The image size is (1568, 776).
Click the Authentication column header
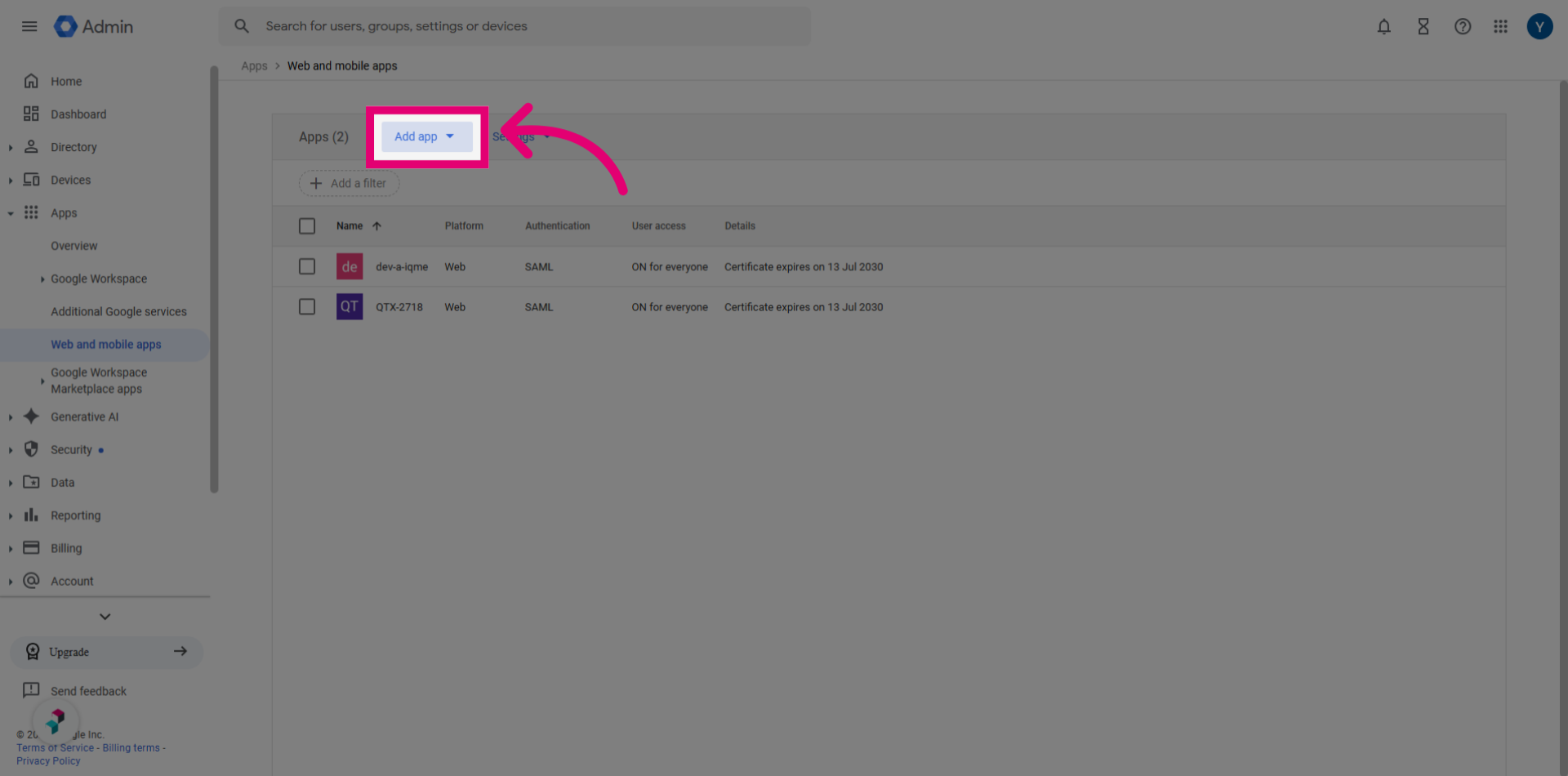click(557, 226)
